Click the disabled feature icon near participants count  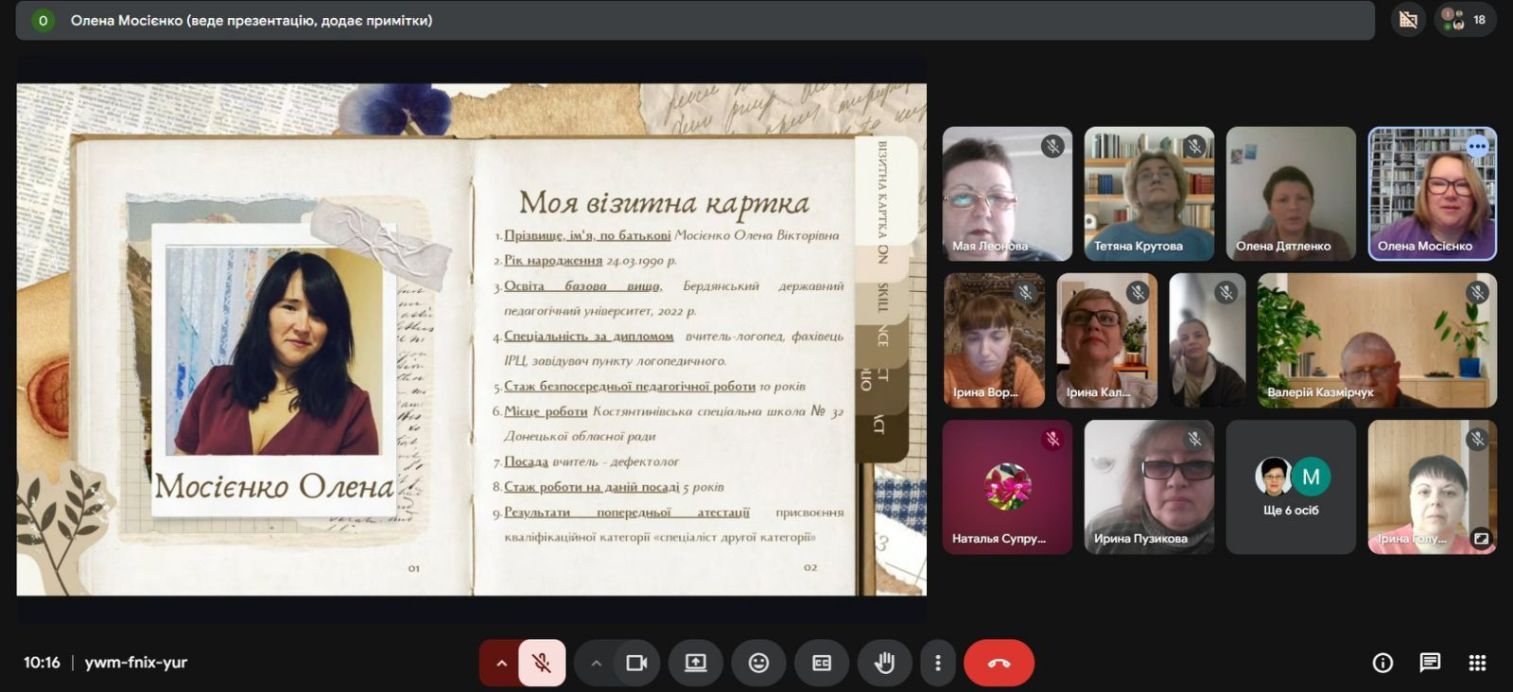1408,19
